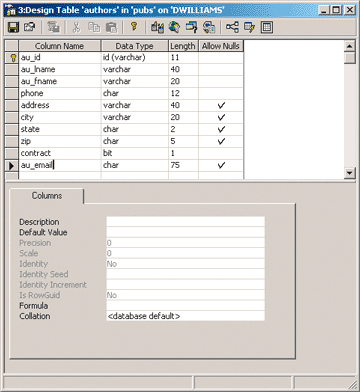Click the Data Type header
The width and height of the screenshot is (360, 392).
pyautogui.click(x=135, y=46)
